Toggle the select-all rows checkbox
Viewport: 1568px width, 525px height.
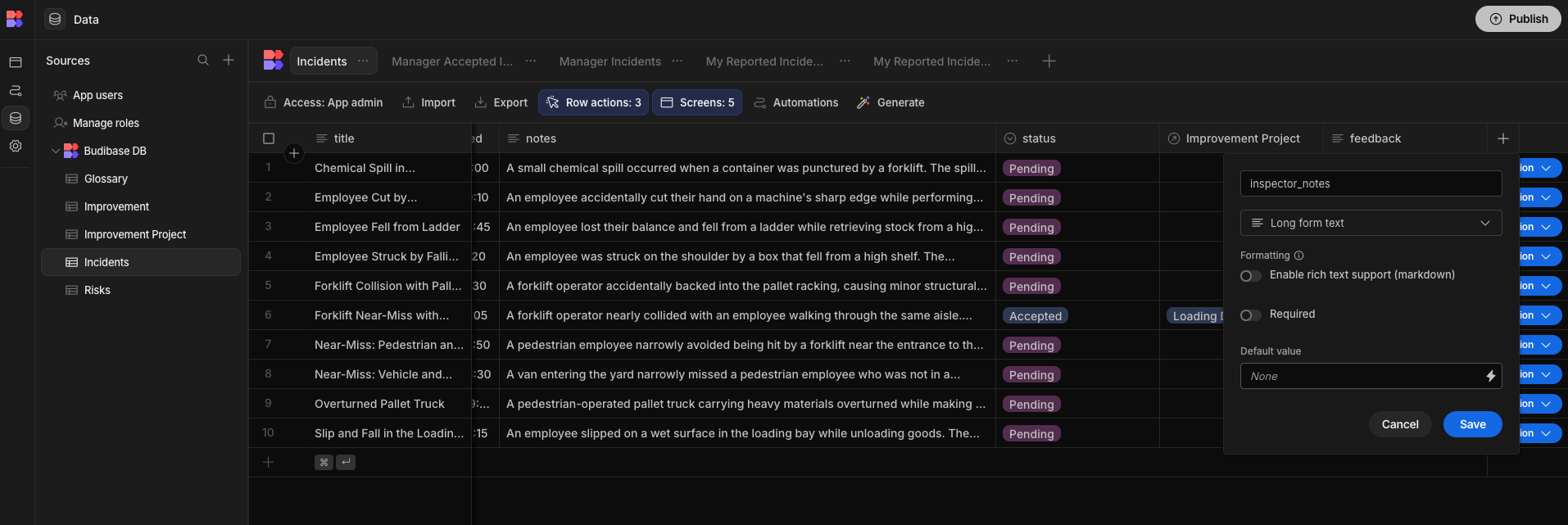click(269, 138)
